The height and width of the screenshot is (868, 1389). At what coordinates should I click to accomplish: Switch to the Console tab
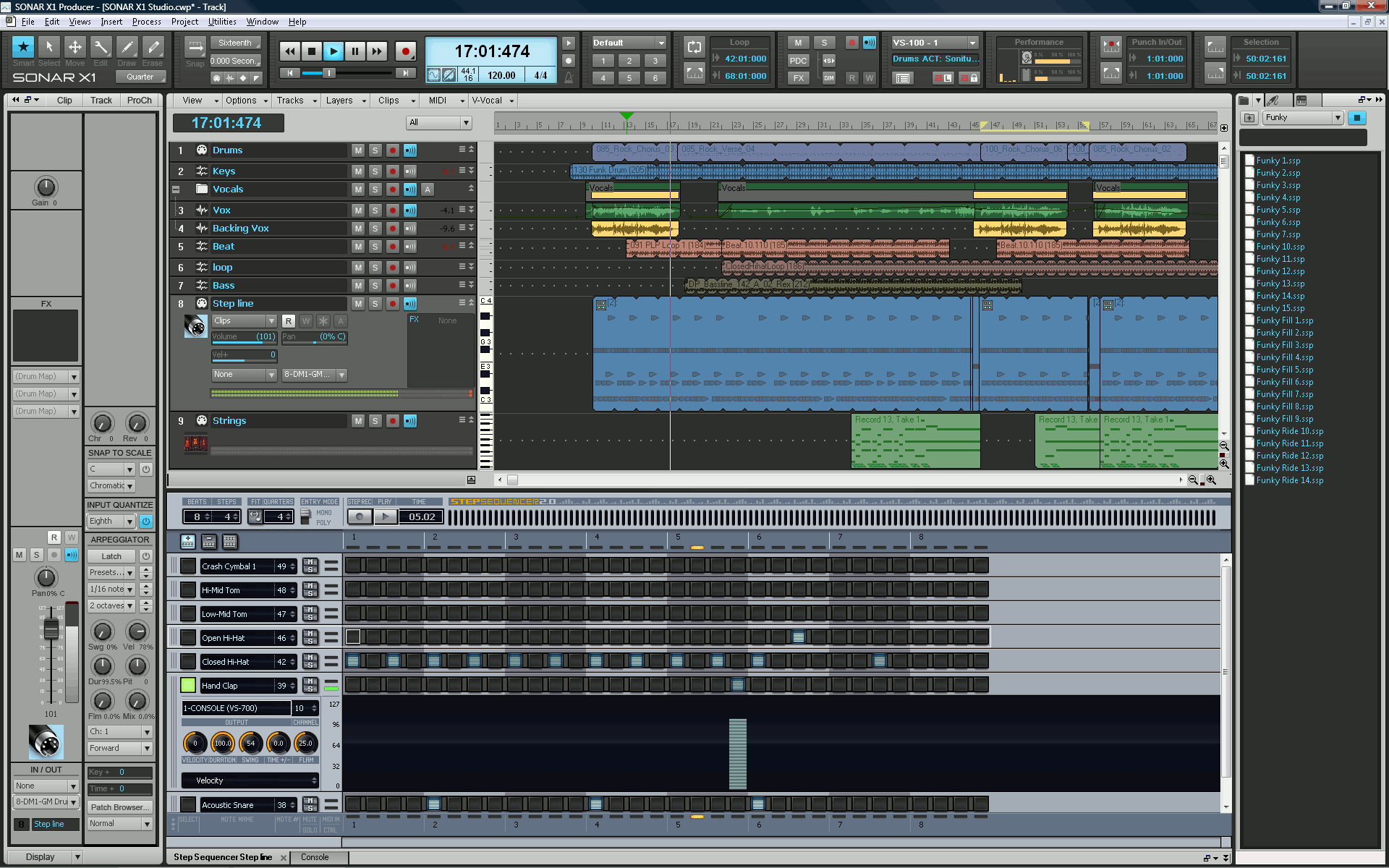(x=315, y=857)
